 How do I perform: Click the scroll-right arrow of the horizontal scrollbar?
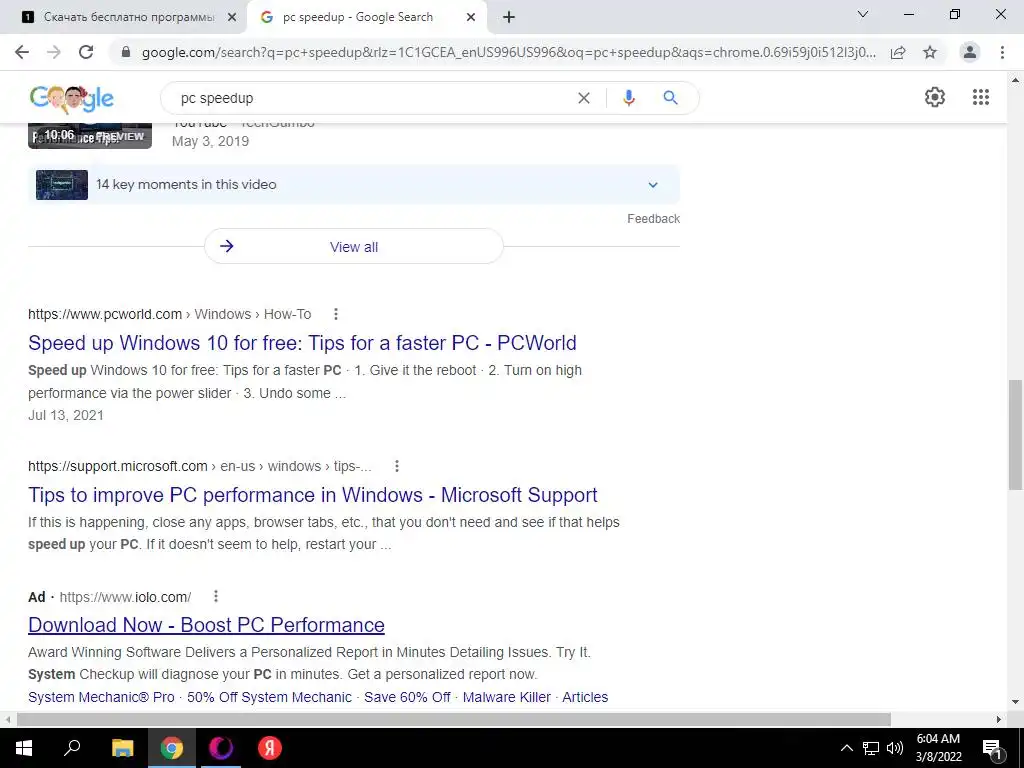point(999,719)
